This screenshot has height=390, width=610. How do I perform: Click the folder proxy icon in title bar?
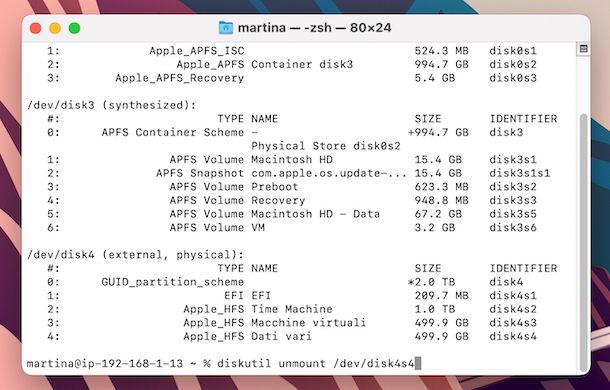point(226,28)
